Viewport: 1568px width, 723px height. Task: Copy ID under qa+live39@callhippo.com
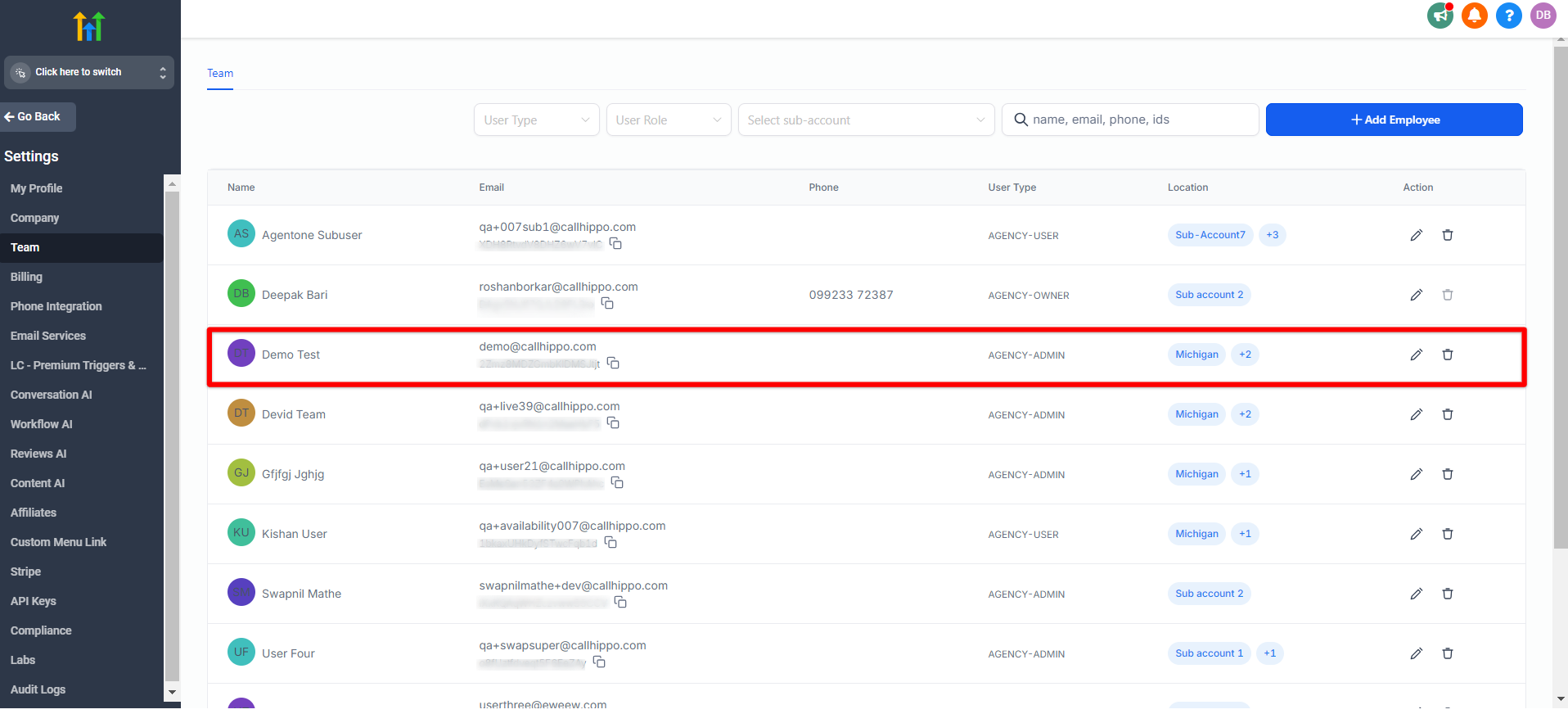click(613, 423)
